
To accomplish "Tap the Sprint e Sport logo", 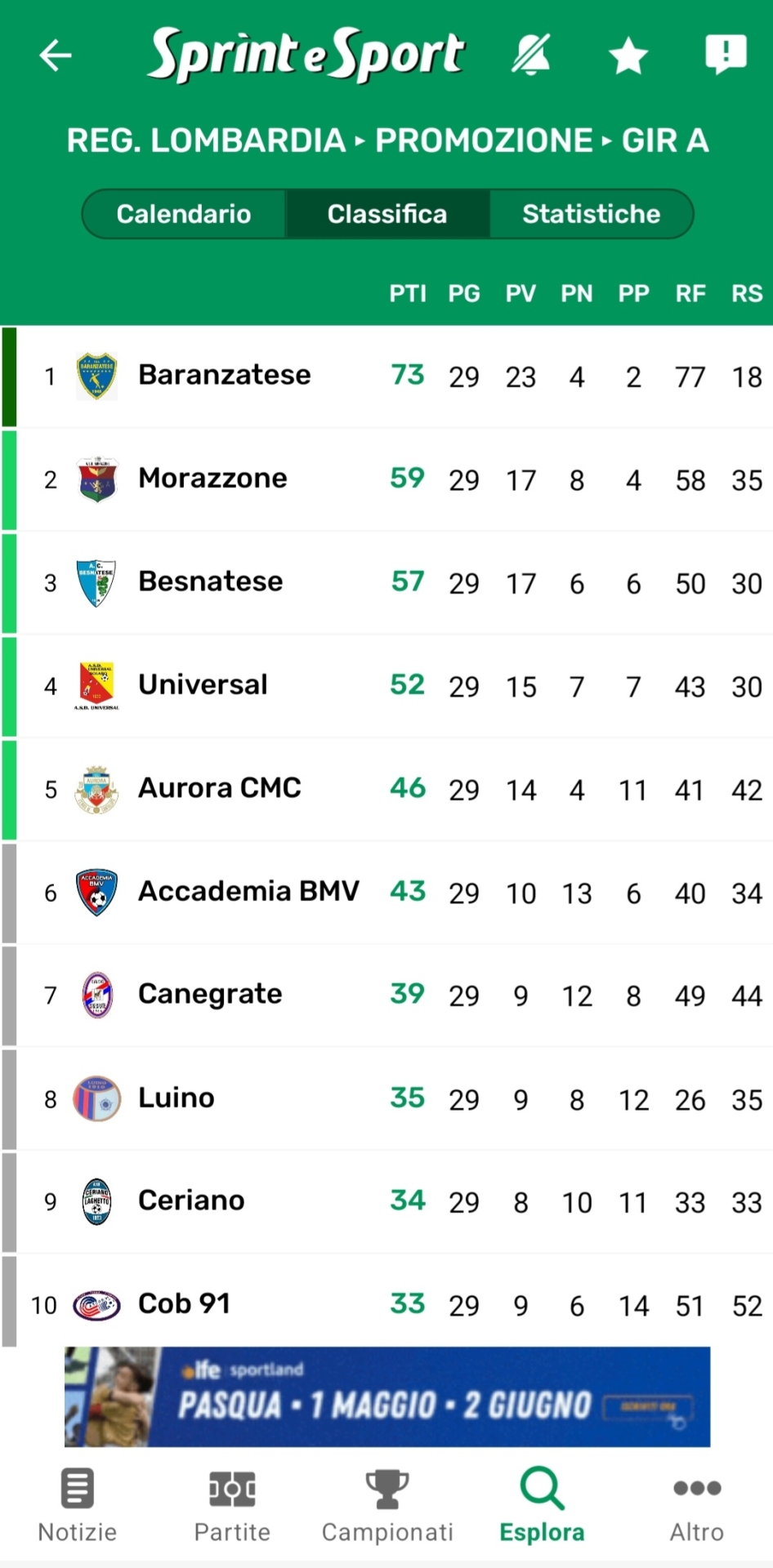I will tap(306, 54).
